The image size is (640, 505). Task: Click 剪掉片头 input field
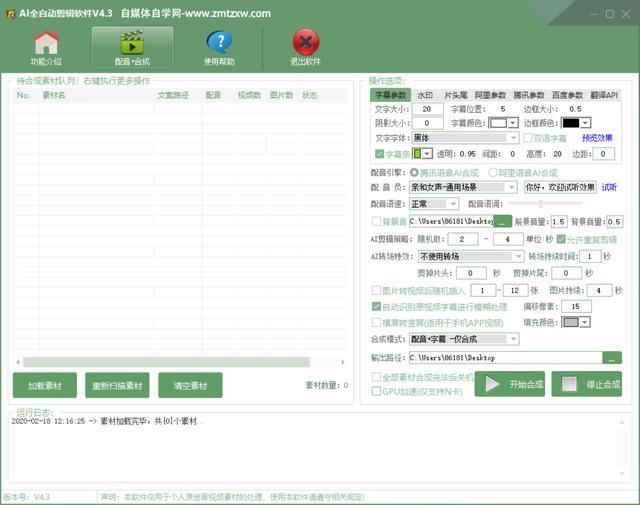(471, 273)
